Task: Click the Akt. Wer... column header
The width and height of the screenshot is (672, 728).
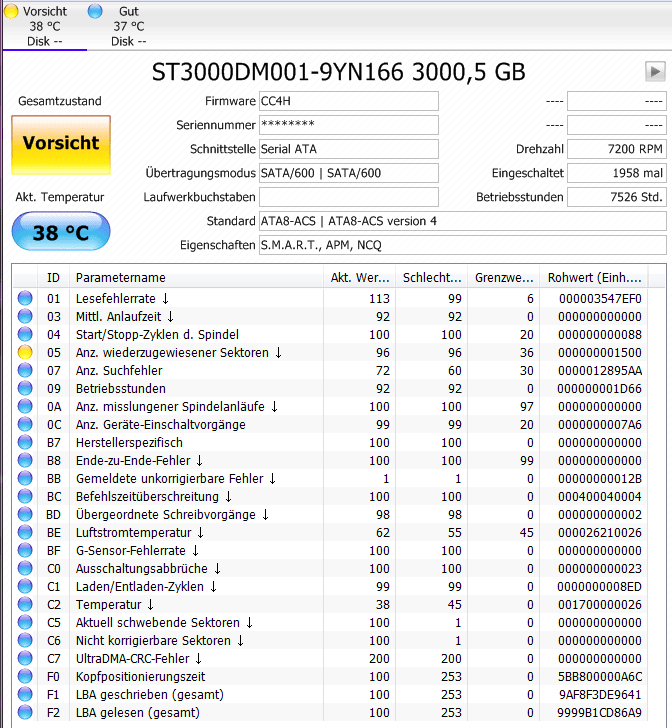Action: point(359,278)
